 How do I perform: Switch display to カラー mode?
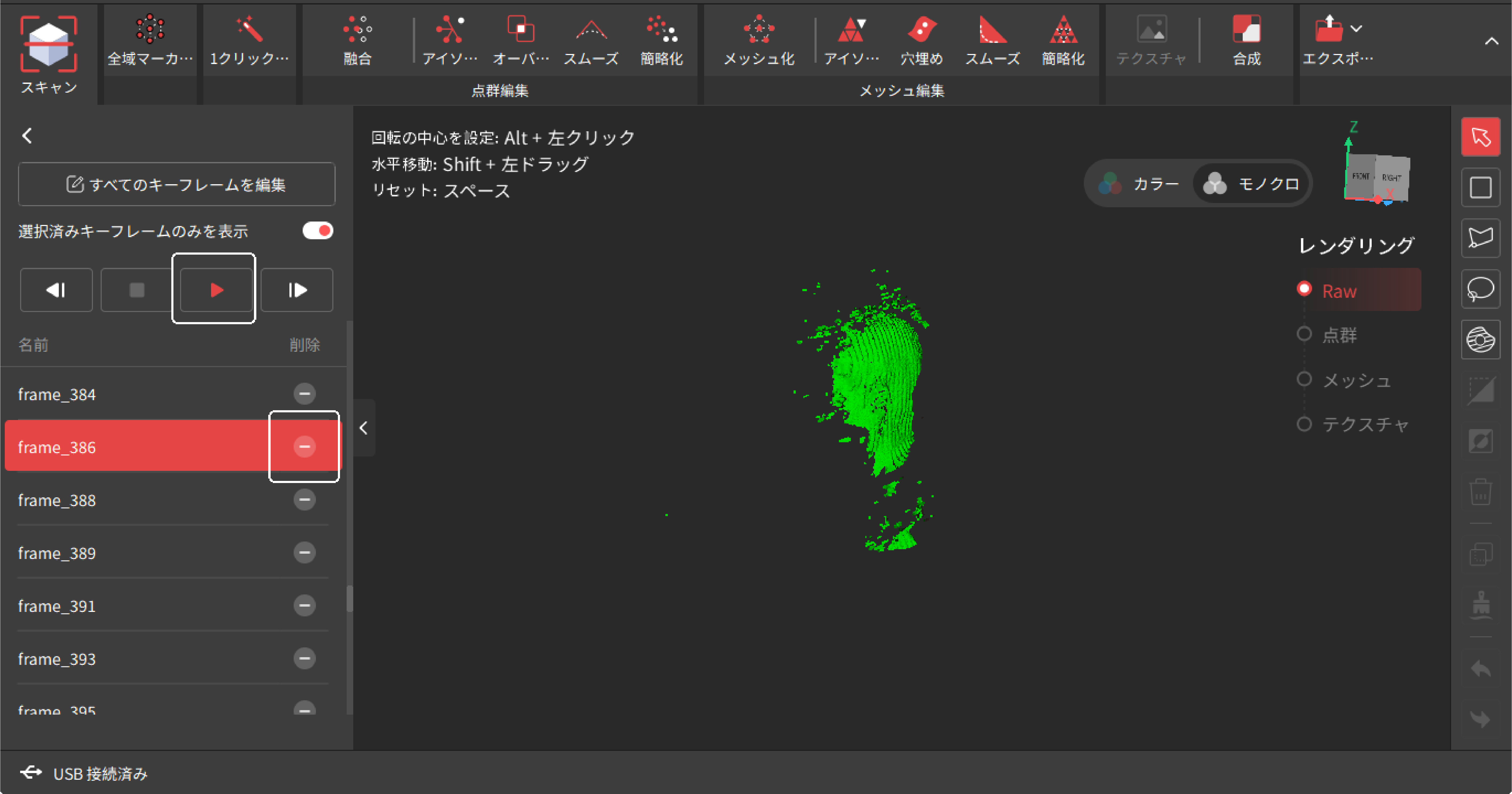tap(1139, 184)
